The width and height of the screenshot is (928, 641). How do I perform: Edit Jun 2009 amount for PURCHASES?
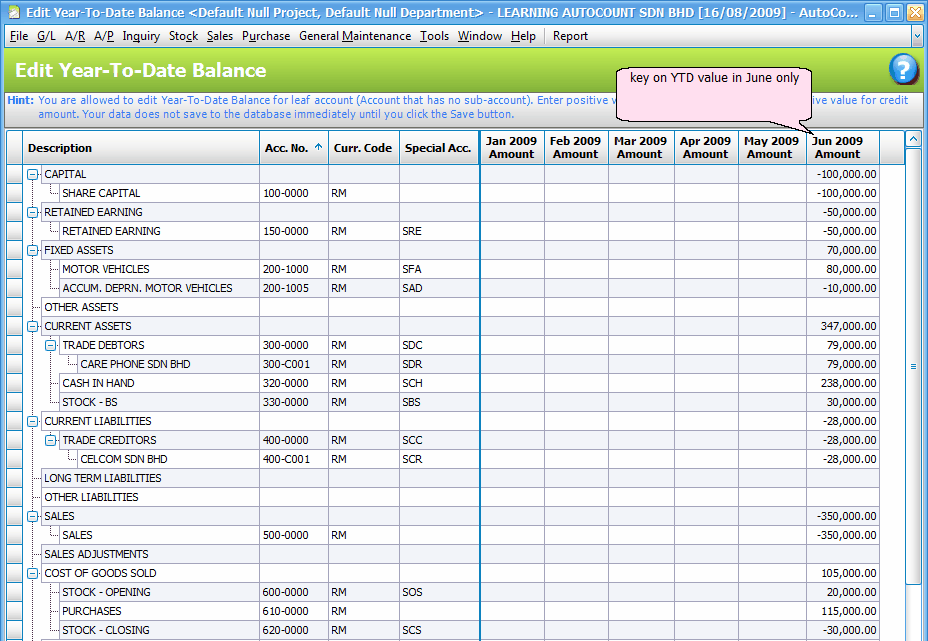point(842,611)
